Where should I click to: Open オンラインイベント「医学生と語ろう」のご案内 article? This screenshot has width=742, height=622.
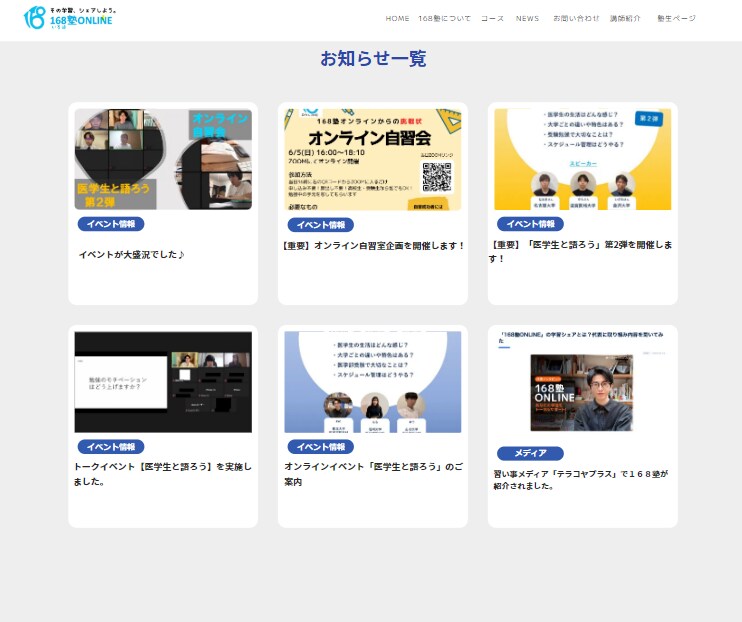(x=373, y=474)
